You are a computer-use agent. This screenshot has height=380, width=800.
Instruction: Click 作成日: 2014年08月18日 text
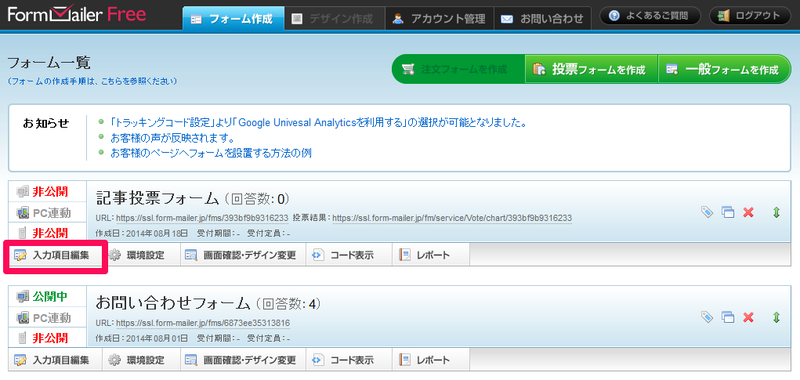click(x=142, y=233)
